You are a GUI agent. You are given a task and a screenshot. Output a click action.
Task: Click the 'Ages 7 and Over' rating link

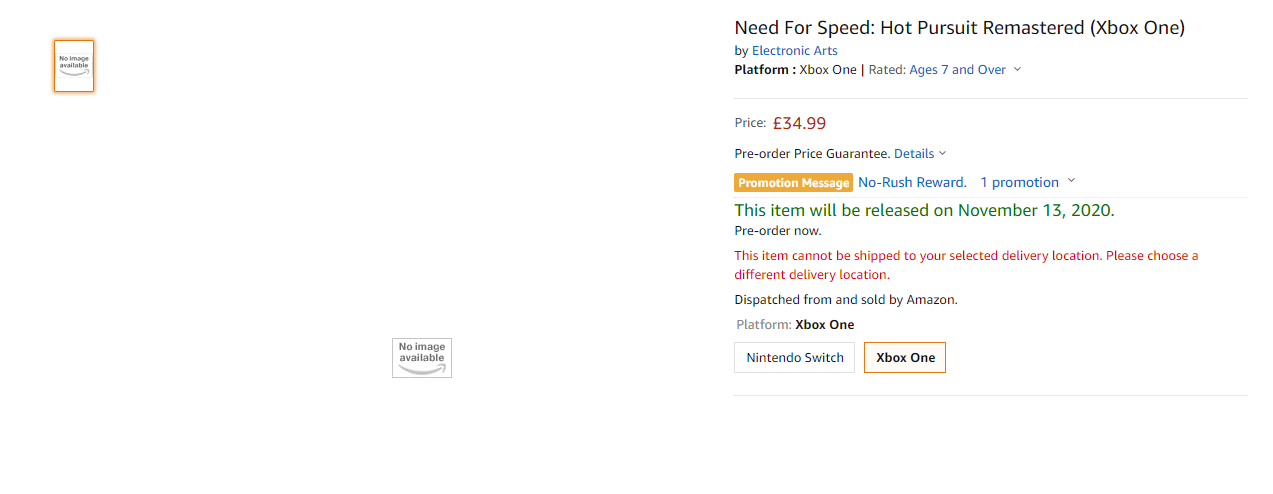(x=957, y=70)
